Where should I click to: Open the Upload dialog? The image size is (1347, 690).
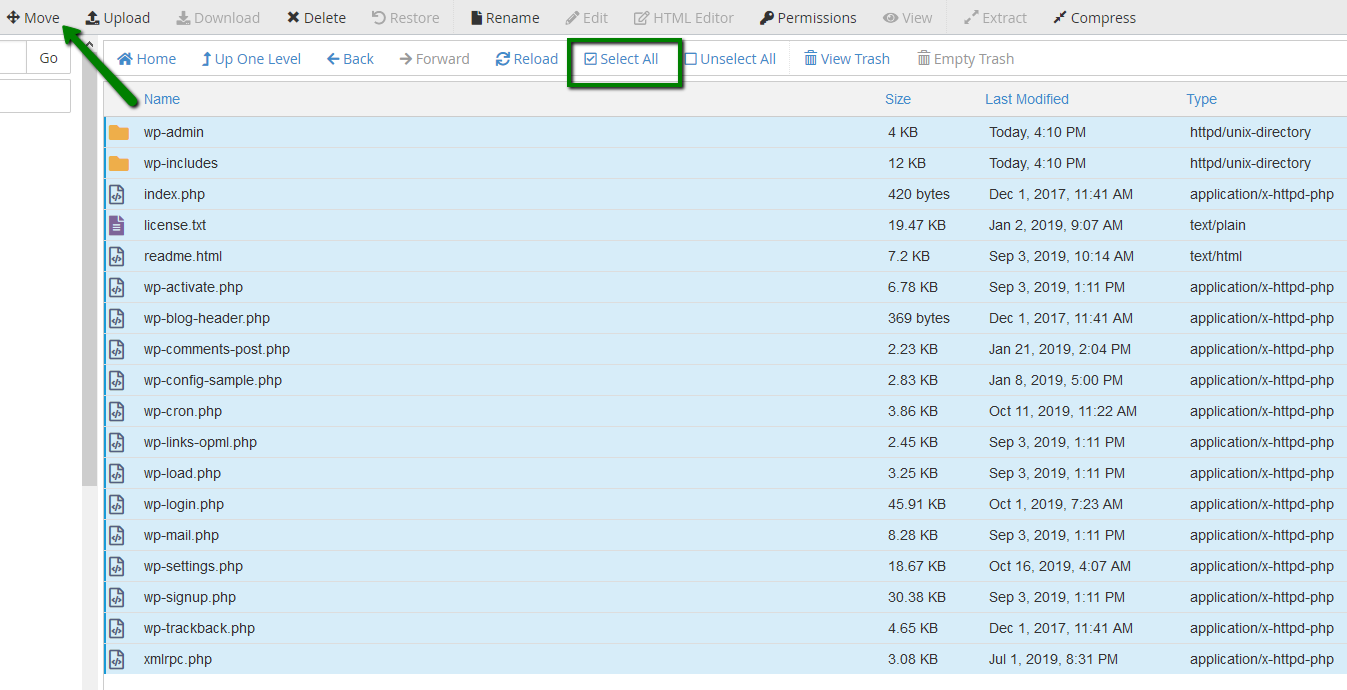tap(117, 18)
